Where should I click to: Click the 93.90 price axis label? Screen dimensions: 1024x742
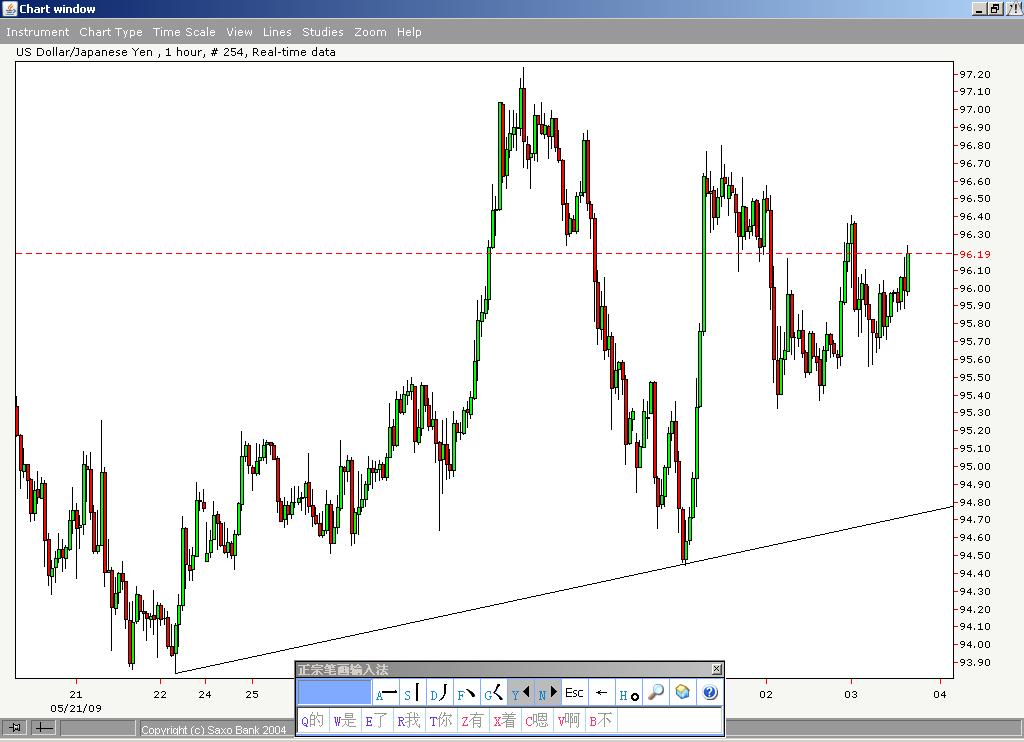[x=975, y=662]
